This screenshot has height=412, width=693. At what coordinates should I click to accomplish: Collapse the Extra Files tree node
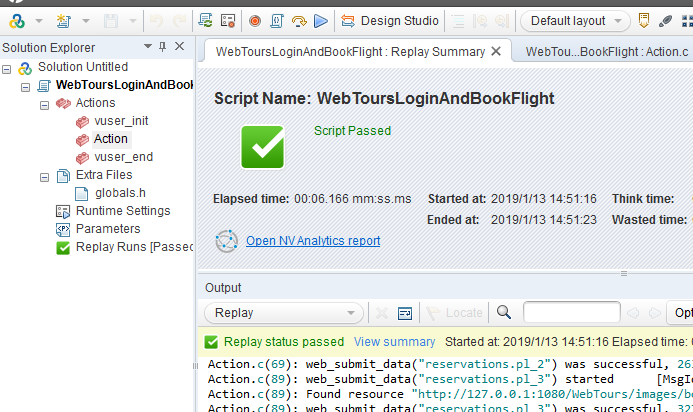click(x=44, y=177)
